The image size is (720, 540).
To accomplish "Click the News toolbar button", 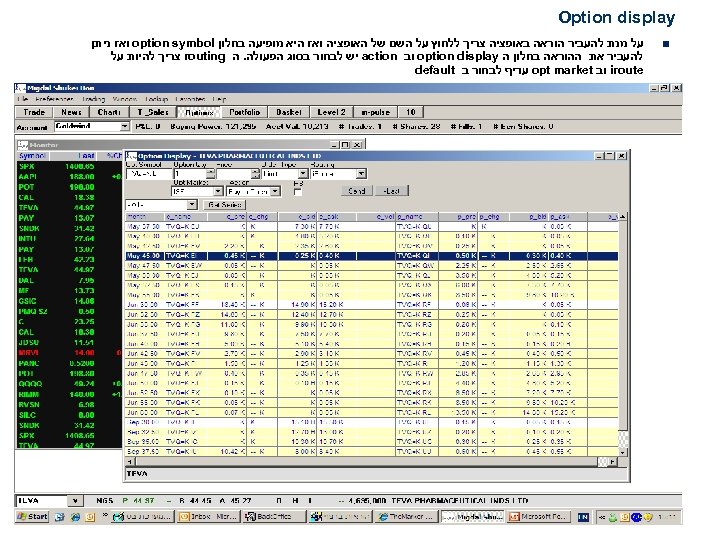I will click(71, 112).
